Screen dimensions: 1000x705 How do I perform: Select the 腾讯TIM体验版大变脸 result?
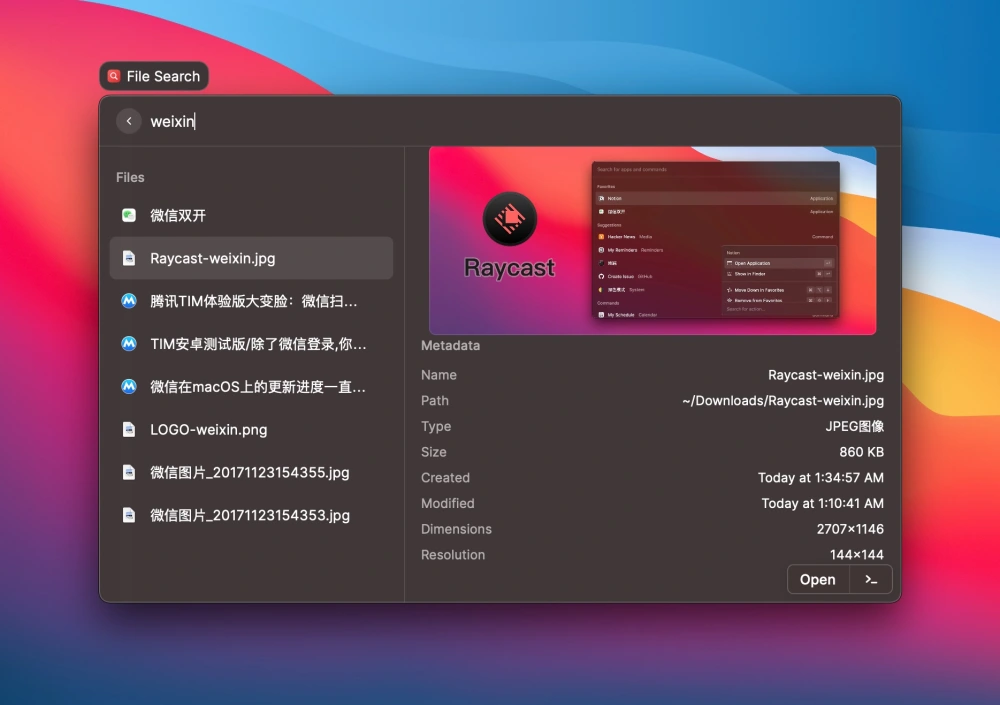(251, 301)
